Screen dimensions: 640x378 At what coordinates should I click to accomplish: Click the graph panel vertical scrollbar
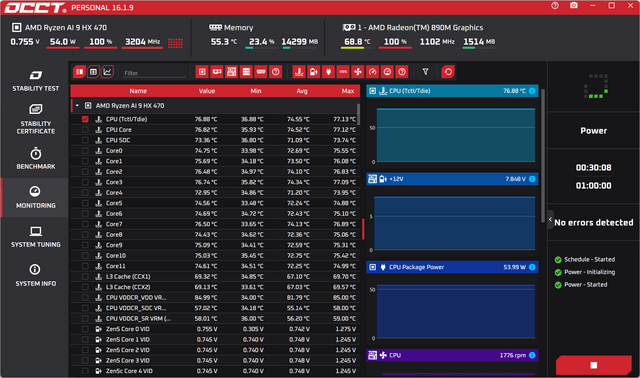543,155
